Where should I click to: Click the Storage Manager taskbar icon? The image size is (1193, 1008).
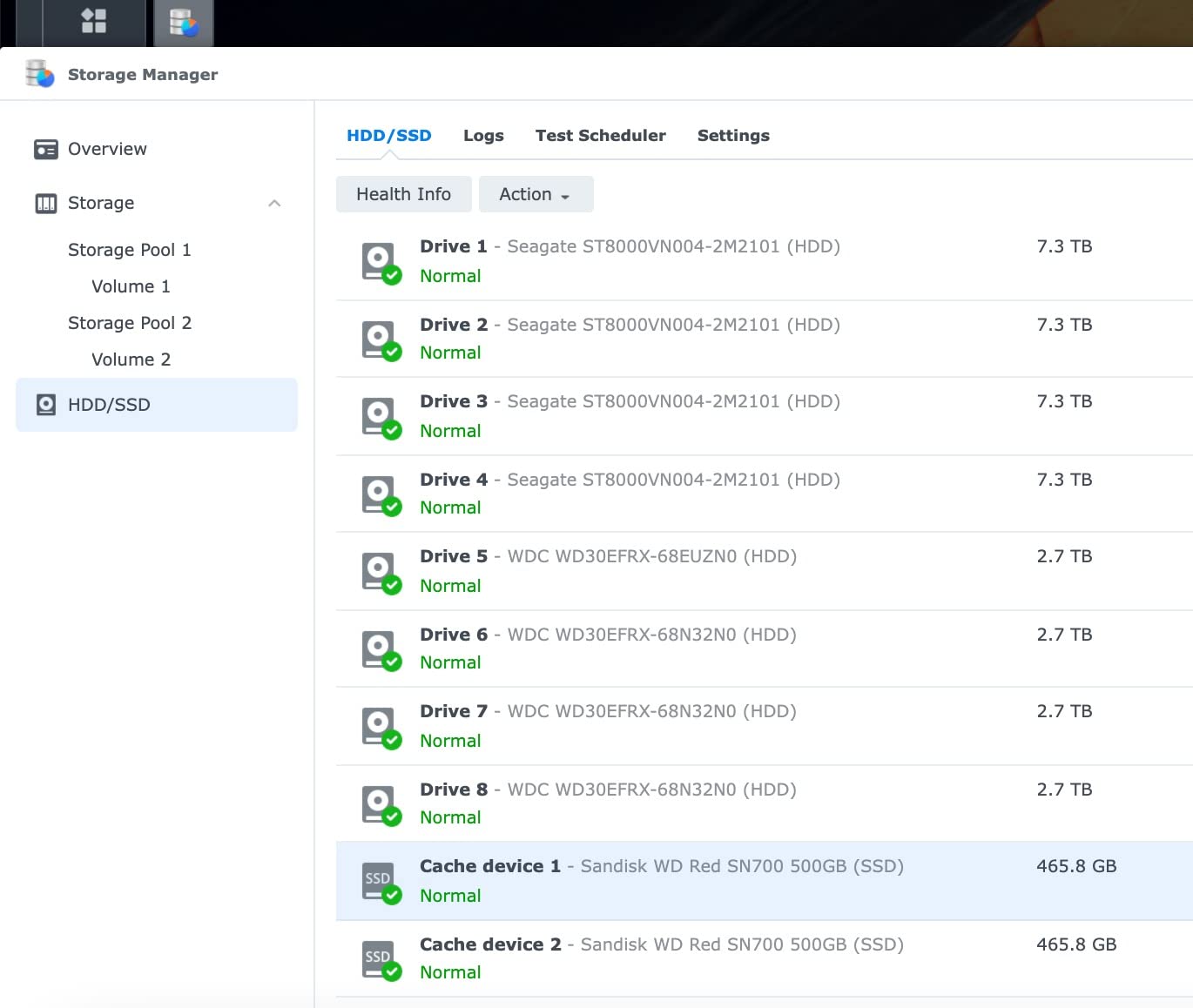click(x=184, y=23)
